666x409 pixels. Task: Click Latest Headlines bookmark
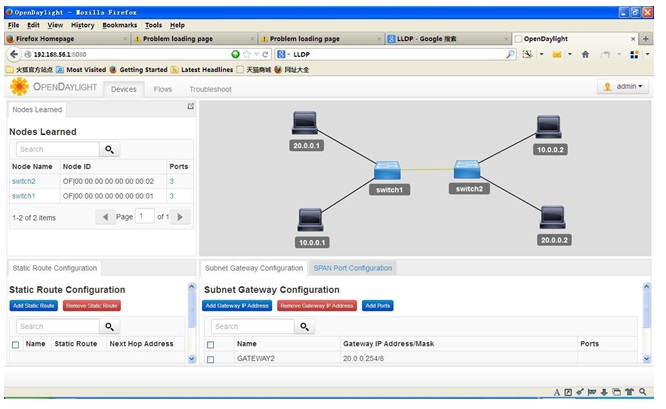(202, 70)
